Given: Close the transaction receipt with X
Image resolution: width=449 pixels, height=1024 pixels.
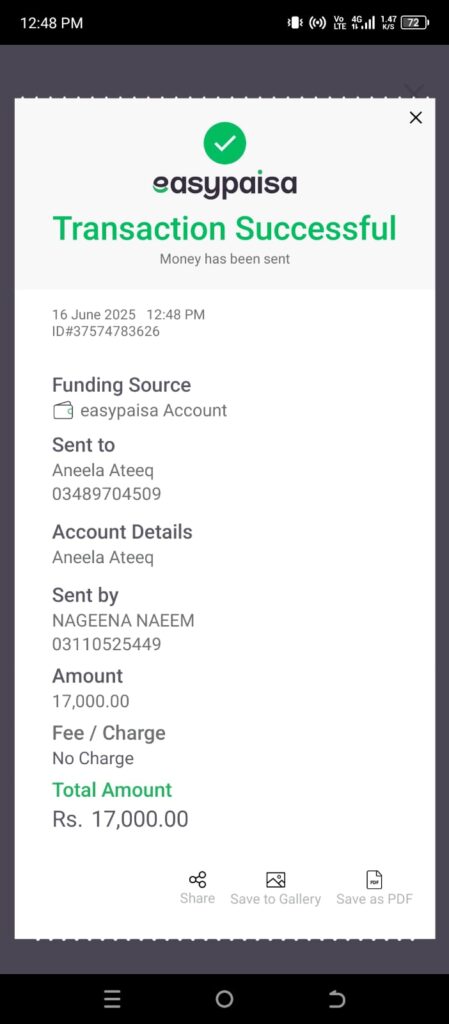Looking at the screenshot, I should click(x=416, y=118).
